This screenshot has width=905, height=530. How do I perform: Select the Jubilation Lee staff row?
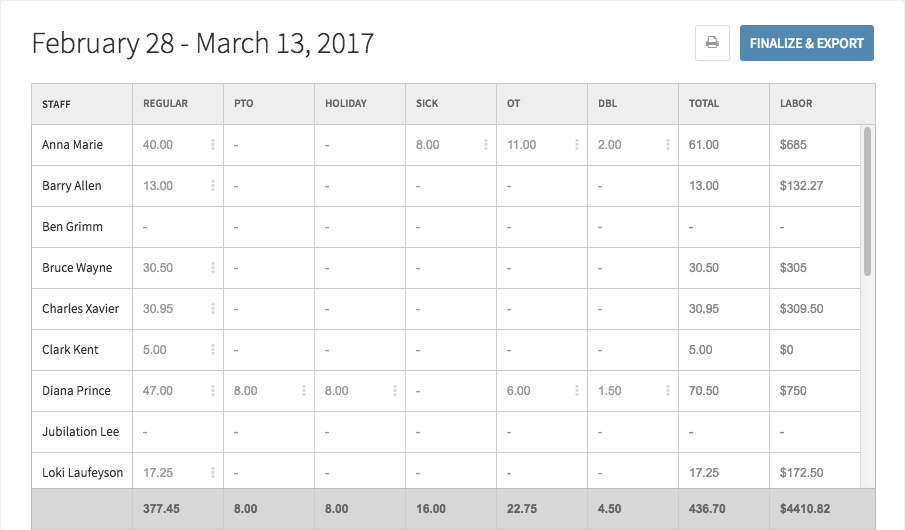(446, 432)
